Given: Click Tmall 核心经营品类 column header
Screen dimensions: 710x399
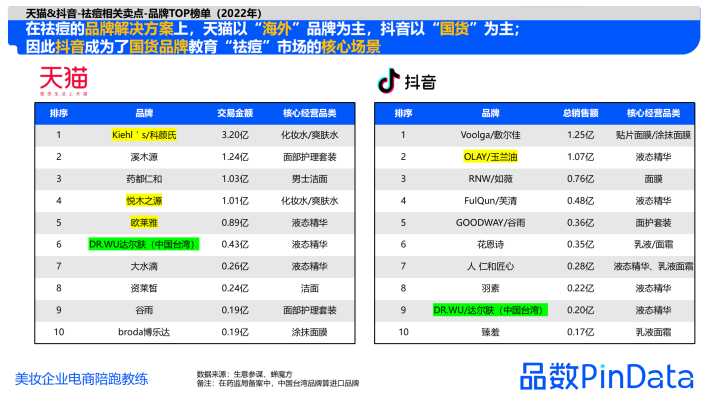Looking at the screenshot, I should click(x=310, y=113).
